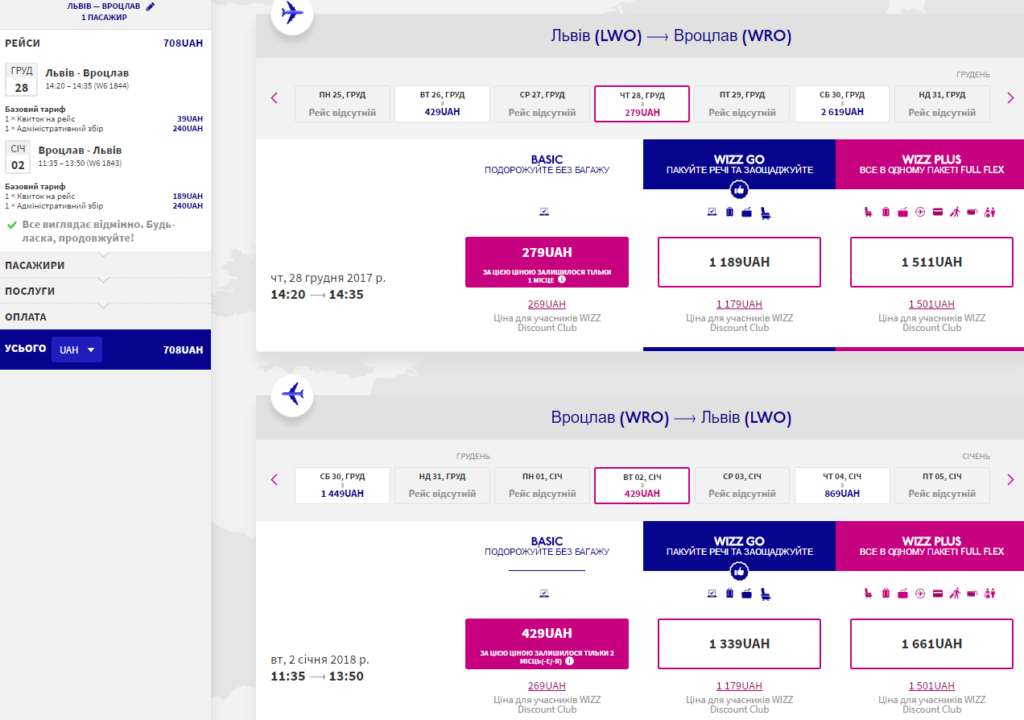
Task: Click the seat icon under outbound WIZZ GO
Action: [x=765, y=213]
